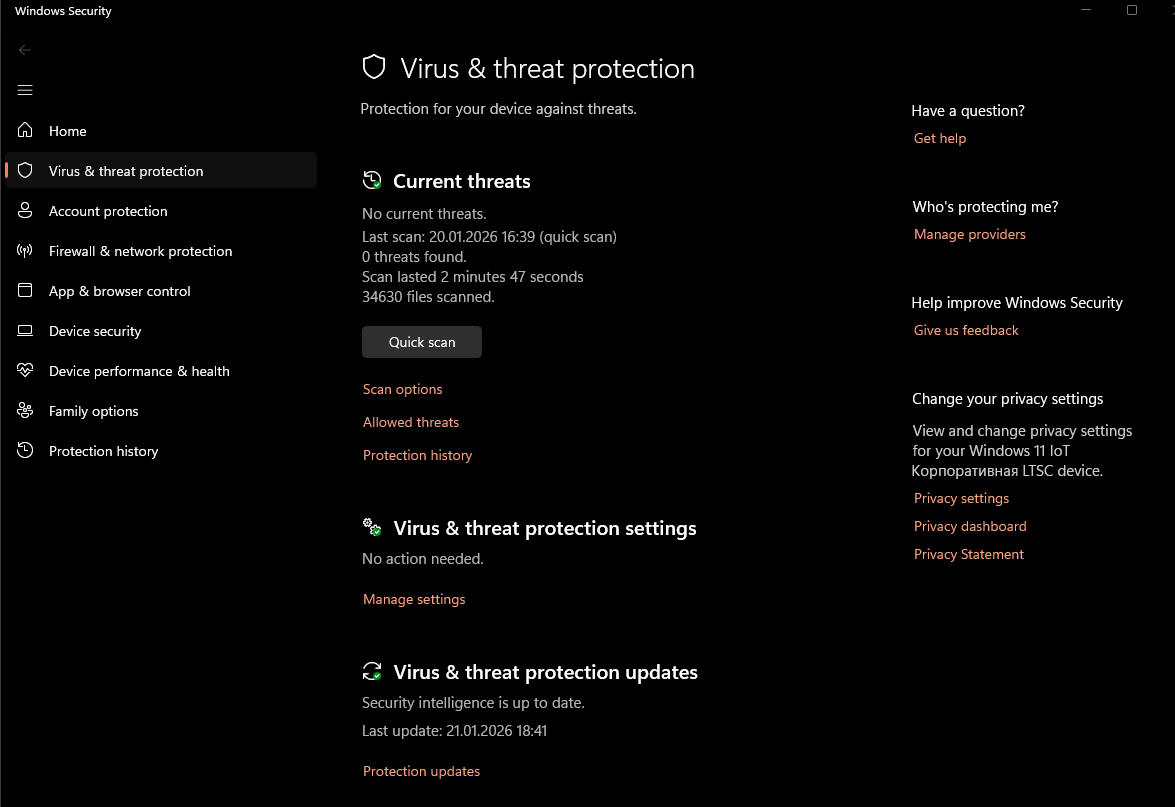
Task: Go back using the back arrow
Action: [x=25, y=50]
